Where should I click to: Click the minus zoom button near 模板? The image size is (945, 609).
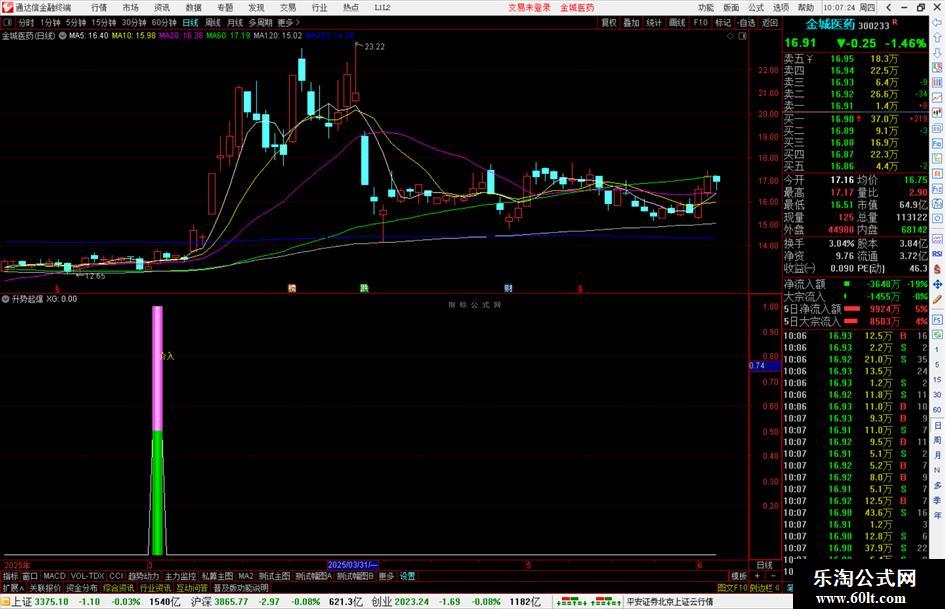click(773, 576)
